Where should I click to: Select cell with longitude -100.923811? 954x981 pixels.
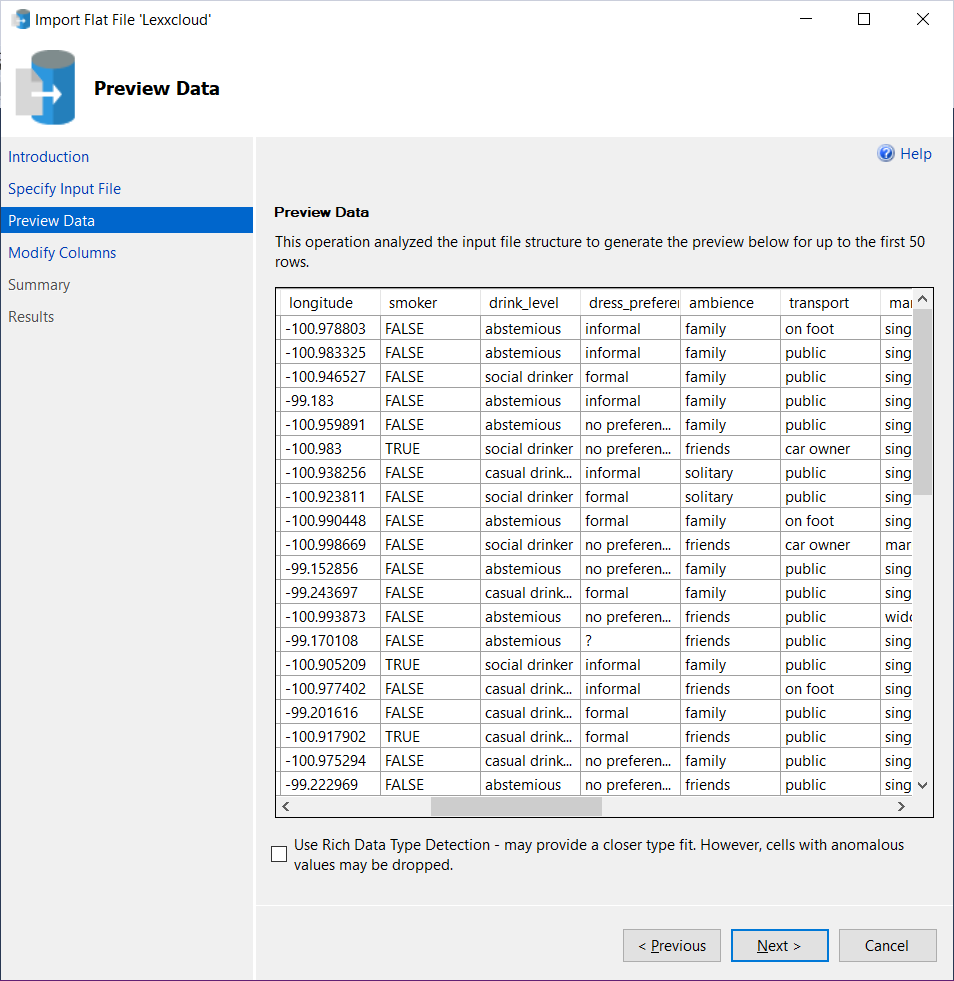(330, 496)
